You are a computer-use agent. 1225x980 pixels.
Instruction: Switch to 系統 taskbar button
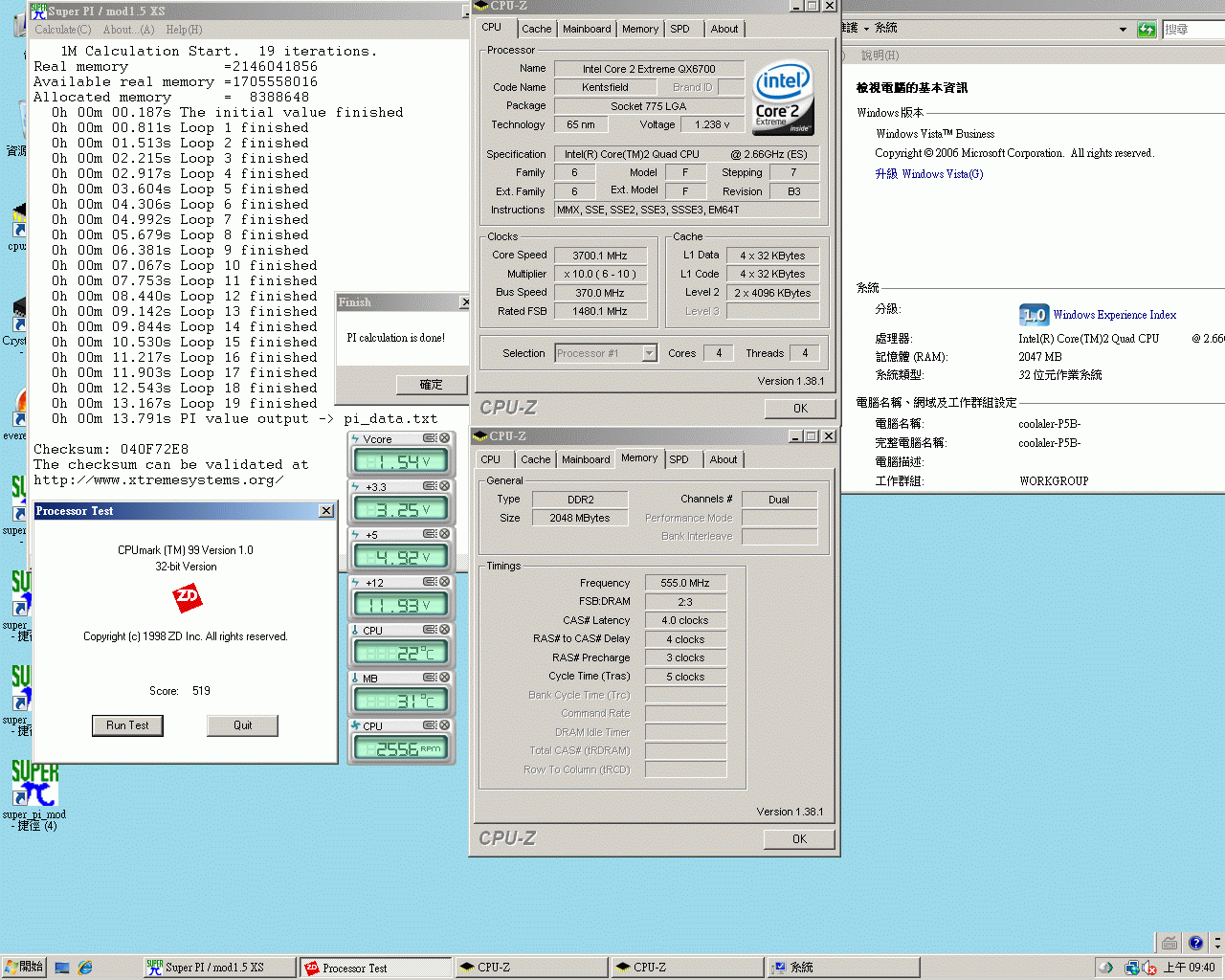(843, 968)
